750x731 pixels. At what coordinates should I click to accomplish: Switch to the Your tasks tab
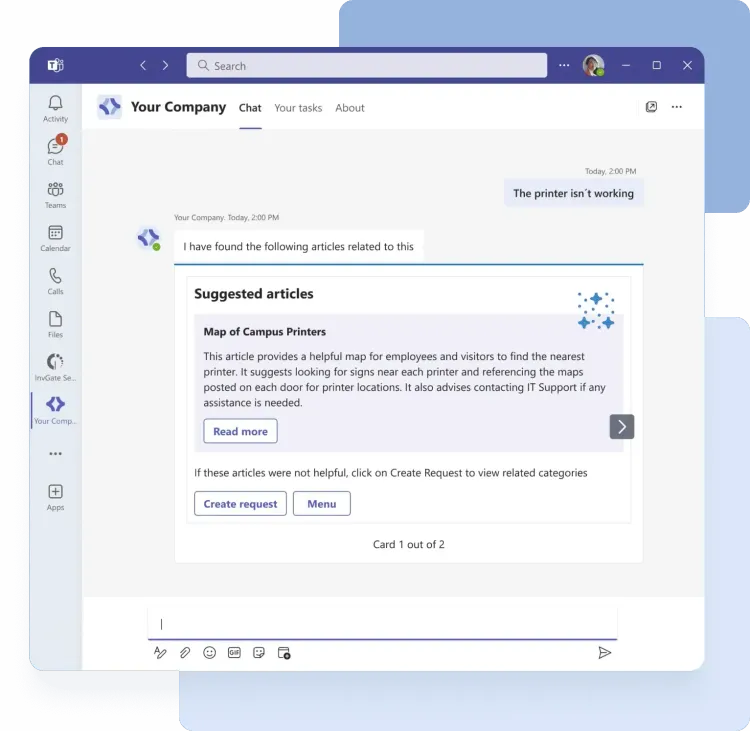pos(298,108)
